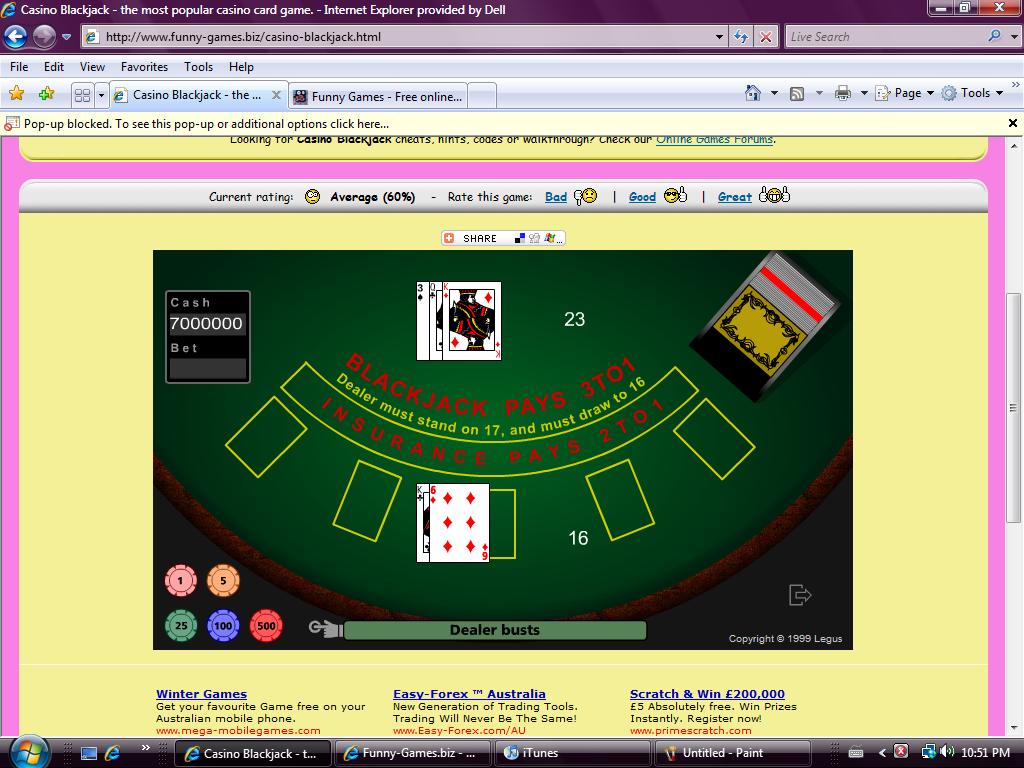Open the View menu
Viewport: 1024px width, 768px height.
pos(92,67)
